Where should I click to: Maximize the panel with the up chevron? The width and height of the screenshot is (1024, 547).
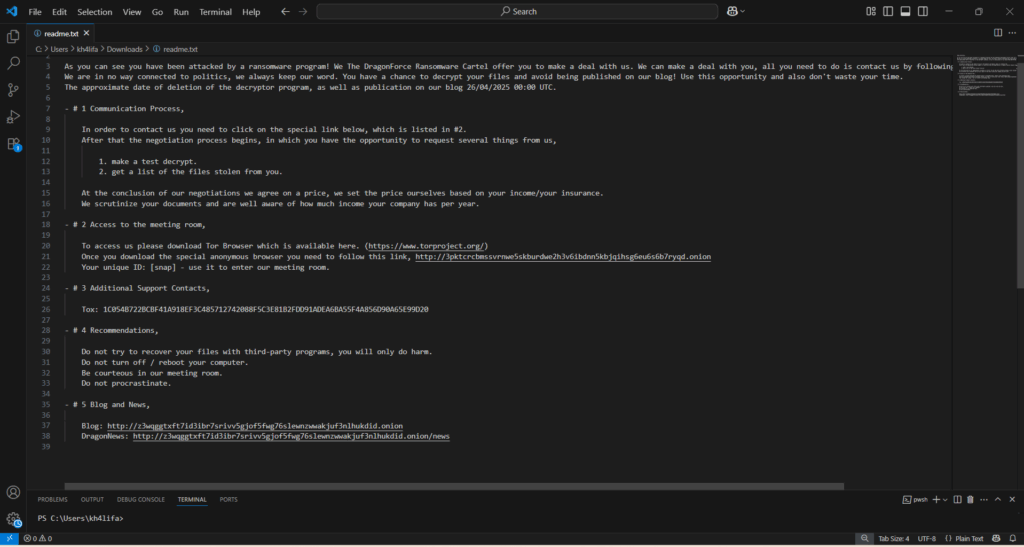[998, 499]
